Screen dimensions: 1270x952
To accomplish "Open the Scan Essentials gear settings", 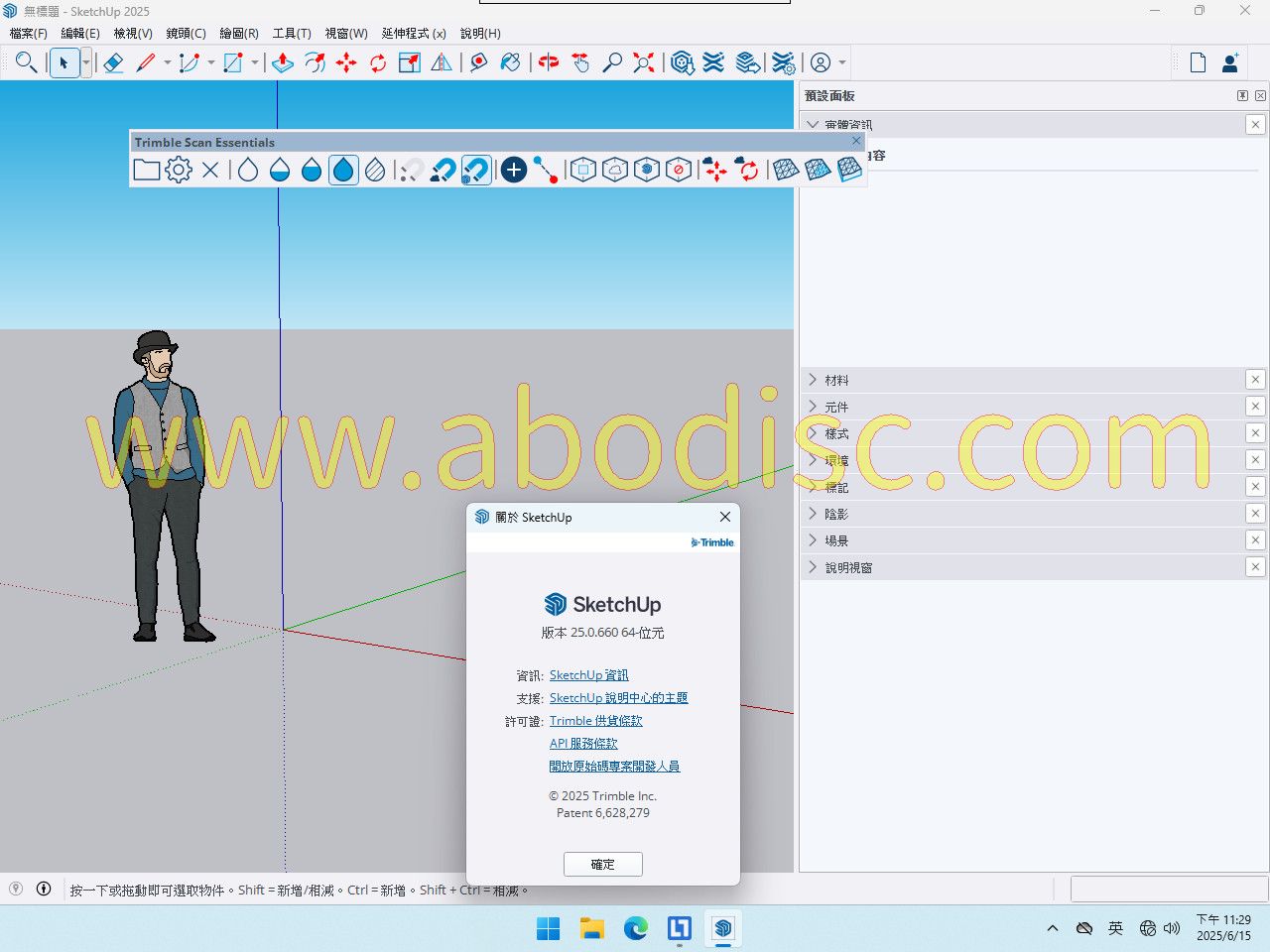I will (179, 170).
